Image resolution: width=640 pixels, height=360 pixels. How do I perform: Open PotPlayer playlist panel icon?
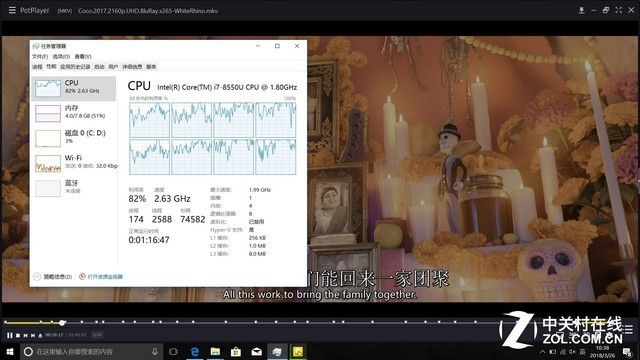[628, 329]
